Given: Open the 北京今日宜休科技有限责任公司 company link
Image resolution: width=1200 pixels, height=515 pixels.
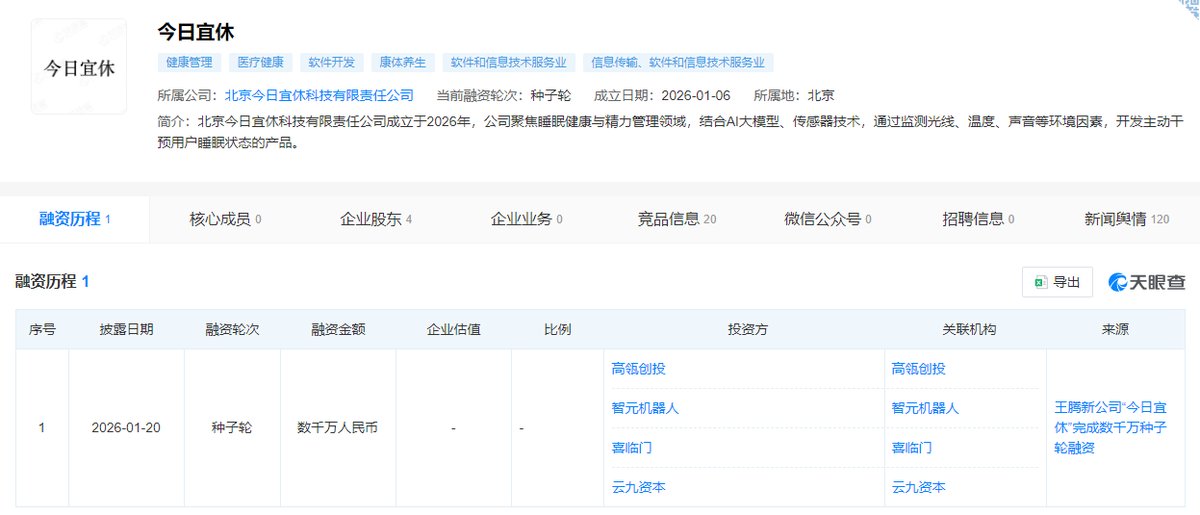Looking at the screenshot, I should tap(319, 96).
